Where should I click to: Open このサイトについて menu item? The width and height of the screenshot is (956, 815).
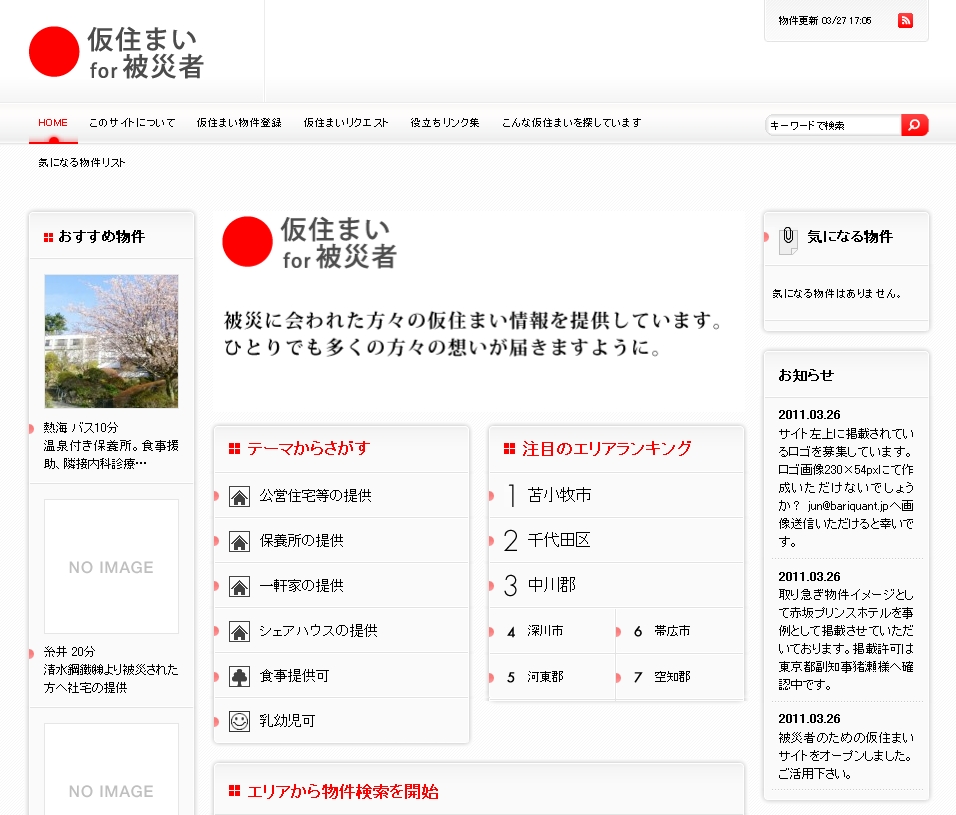[132, 123]
